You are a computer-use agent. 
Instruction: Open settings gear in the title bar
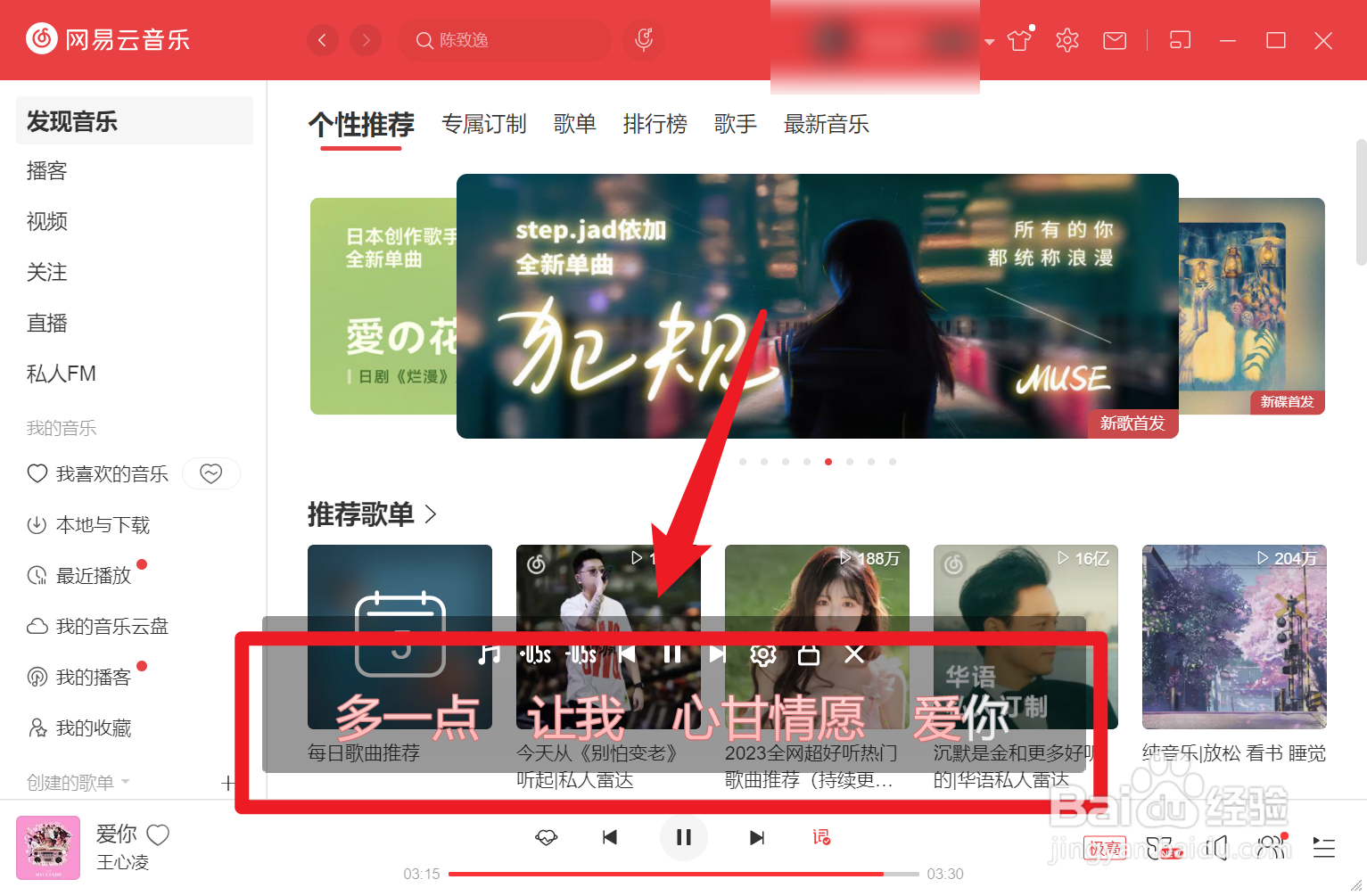pos(1067,40)
